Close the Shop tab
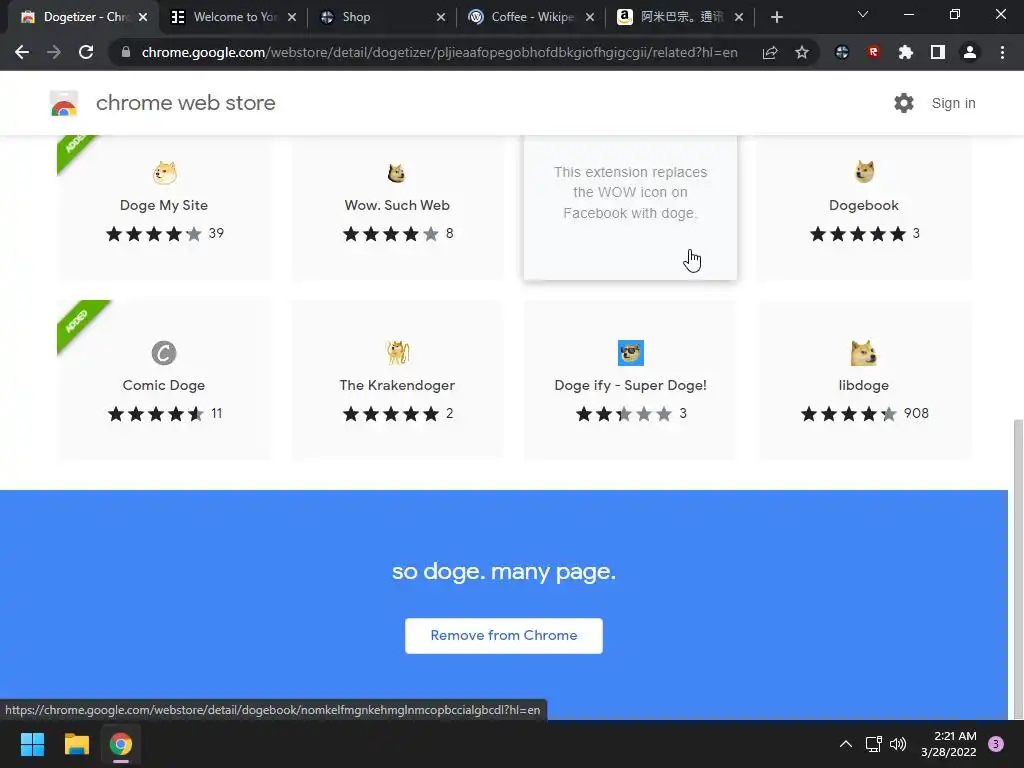The image size is (1024, 768). click(441, 17)
